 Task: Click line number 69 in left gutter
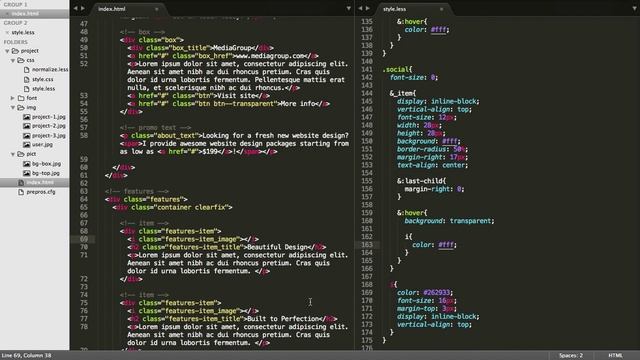(x=84, y=239)
